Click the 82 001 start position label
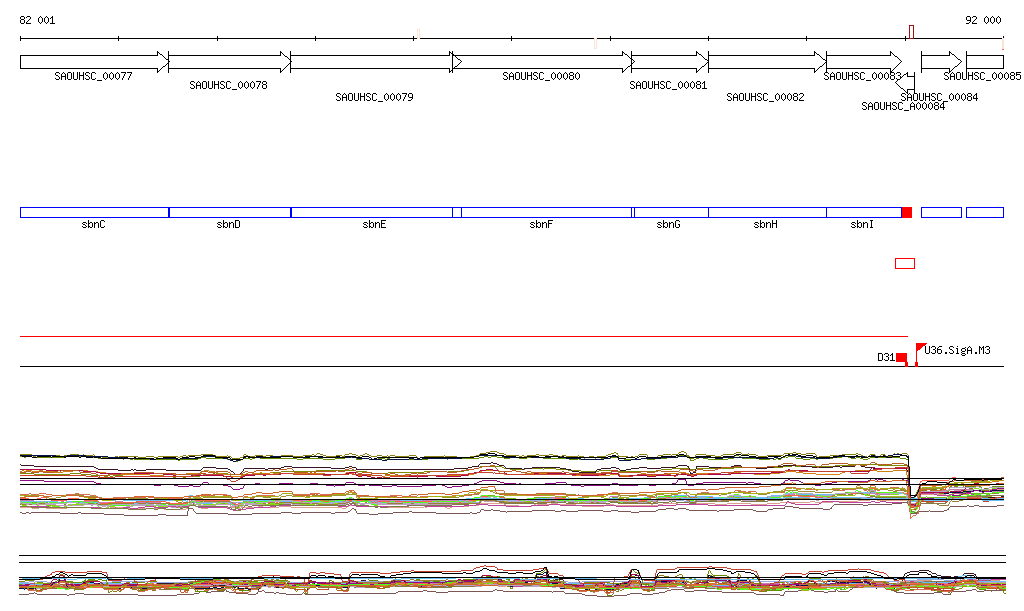 coord(38,20)
